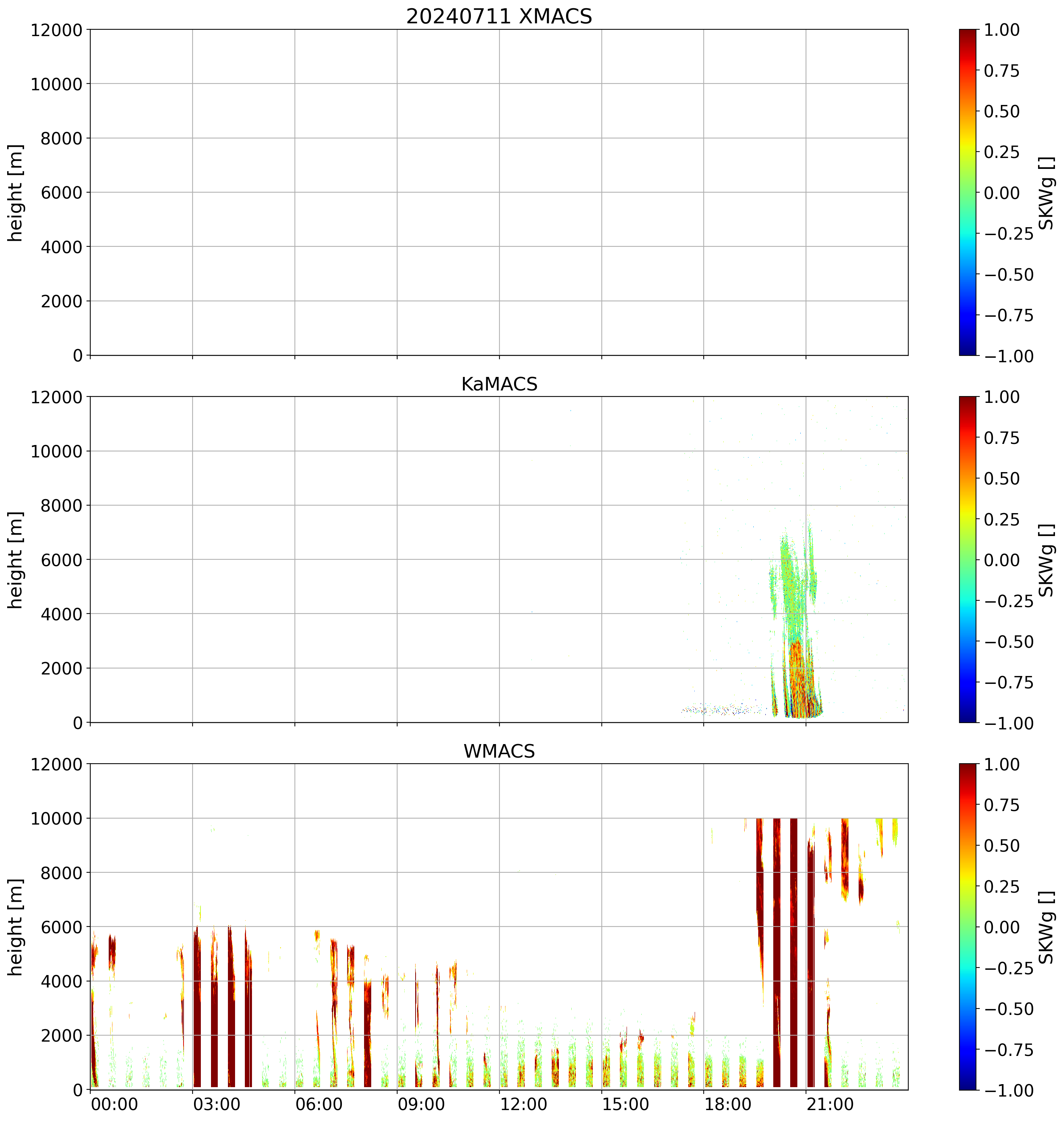Click the KaMACS height [m] axis label

click(x=15, y=560)
